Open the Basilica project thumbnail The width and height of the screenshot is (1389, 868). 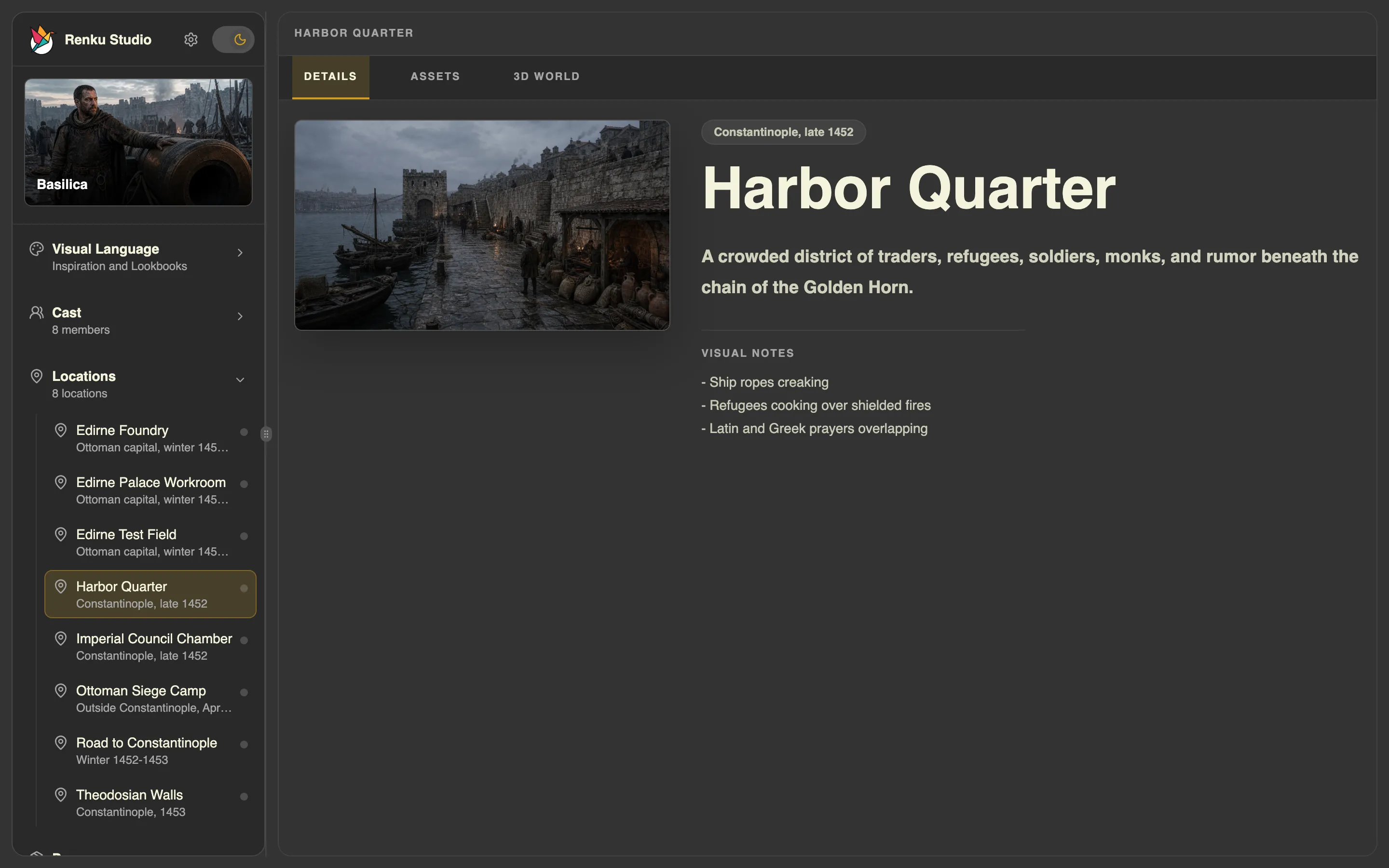pos(138,142)
